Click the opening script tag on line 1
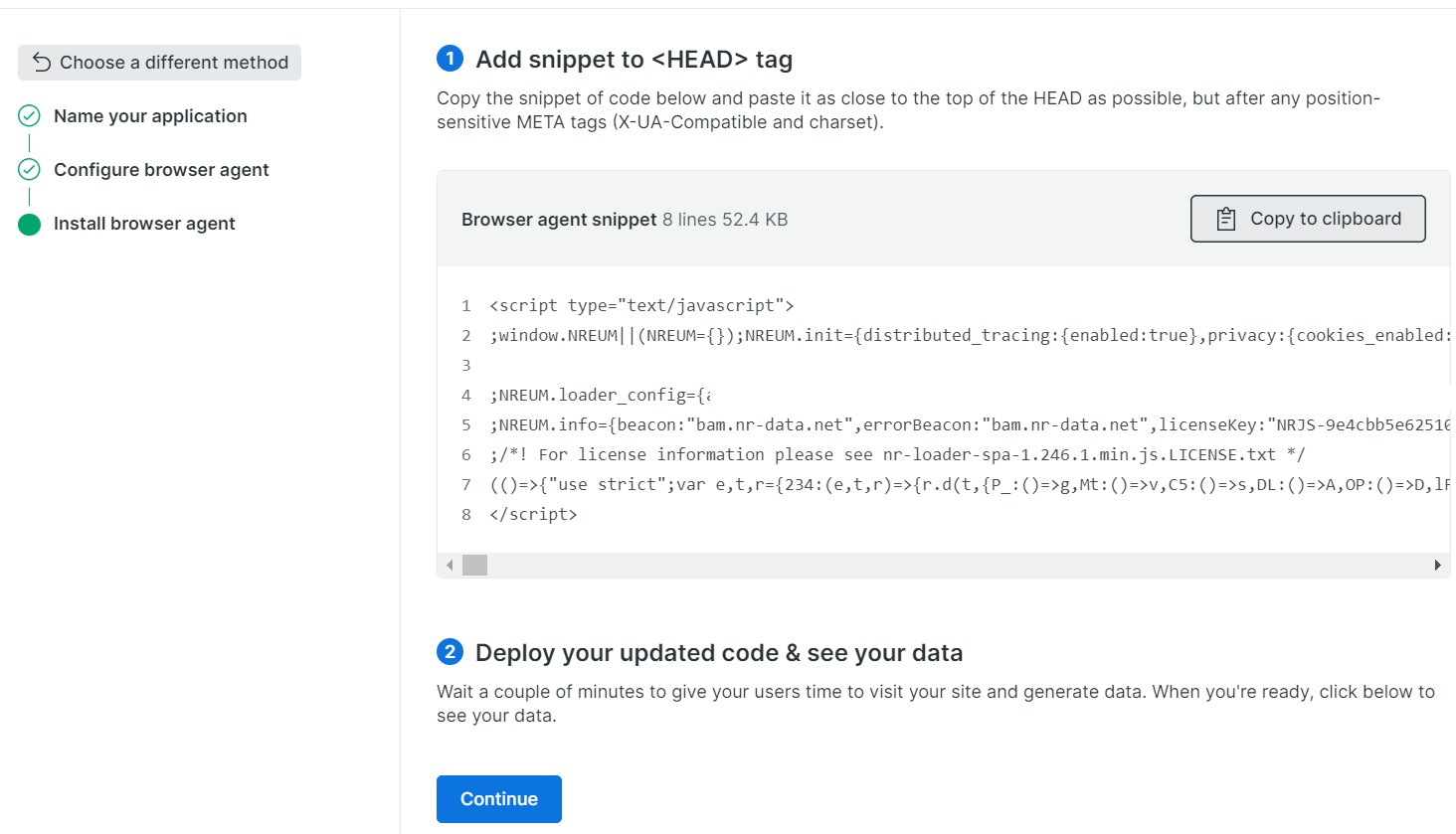1456x834 pixels. (641, 305)
